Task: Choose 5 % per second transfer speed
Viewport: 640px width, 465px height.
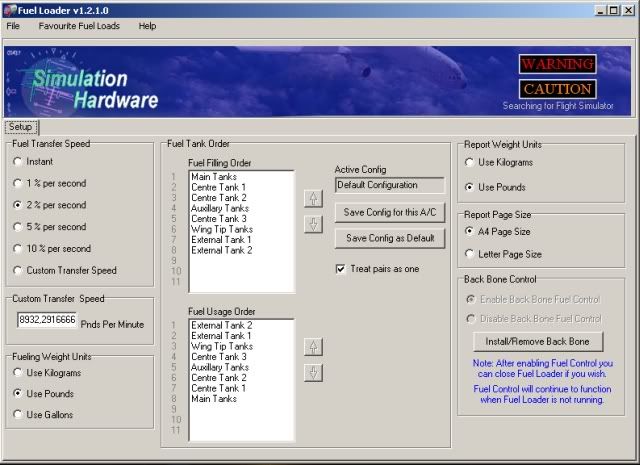Action: click(x=18, y=227)
